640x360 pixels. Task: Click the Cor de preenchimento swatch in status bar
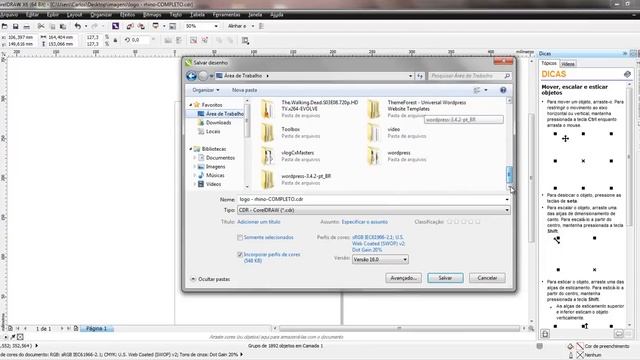coord(580,346)
